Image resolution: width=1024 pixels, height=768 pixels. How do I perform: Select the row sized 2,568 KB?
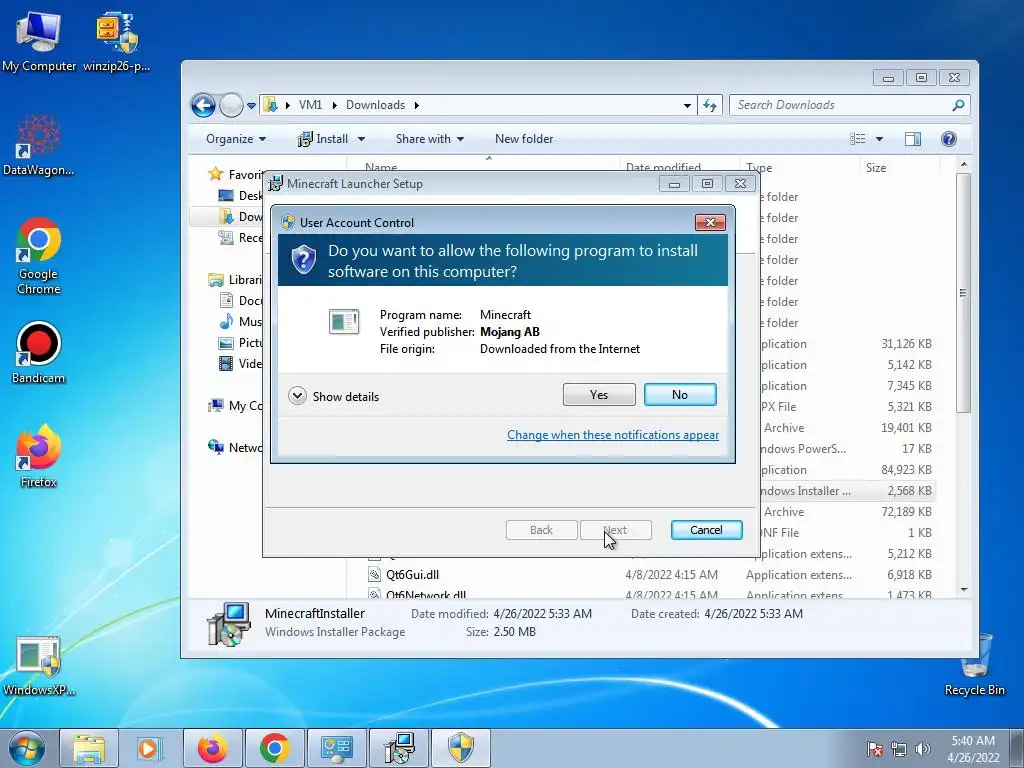click(848, 491)
